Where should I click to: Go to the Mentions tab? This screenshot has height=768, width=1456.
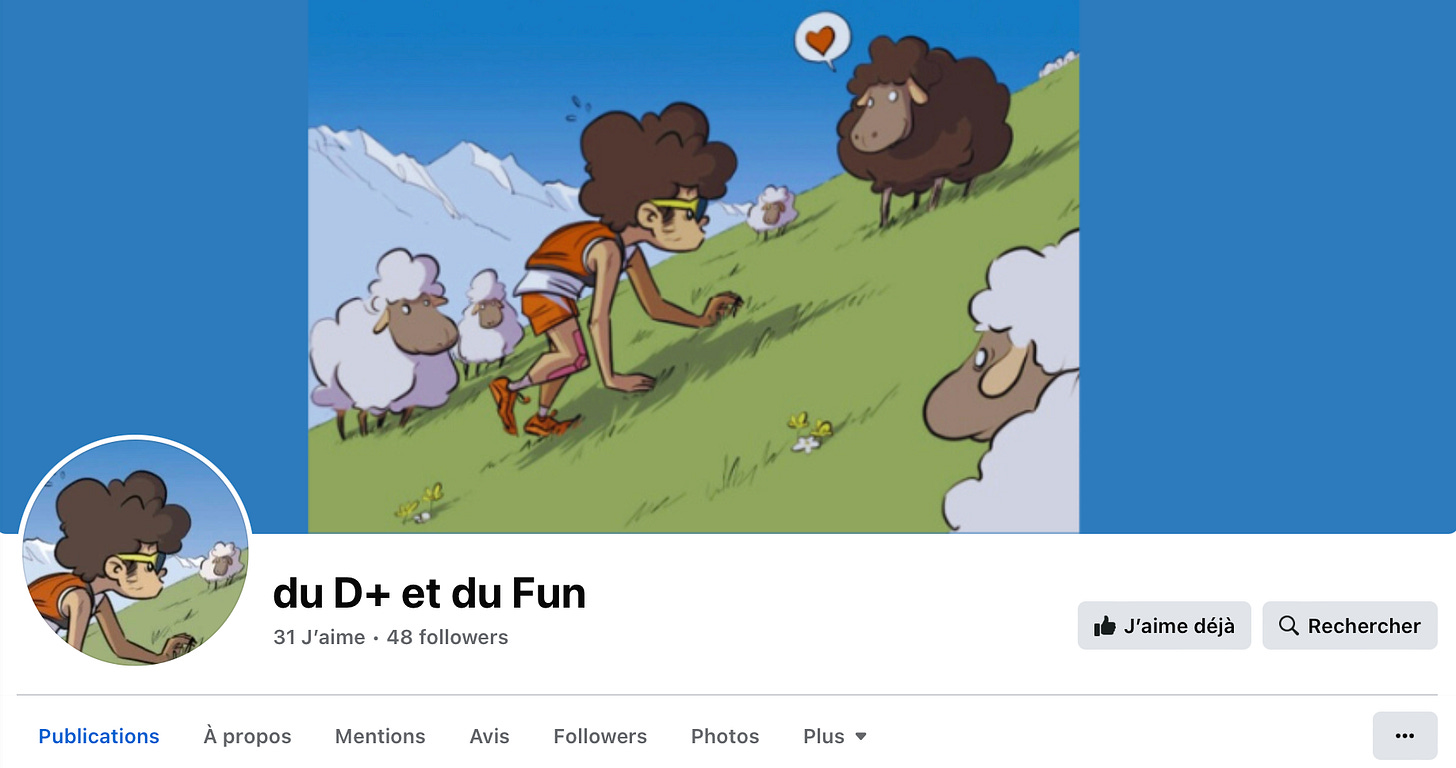tap(380, 736)
